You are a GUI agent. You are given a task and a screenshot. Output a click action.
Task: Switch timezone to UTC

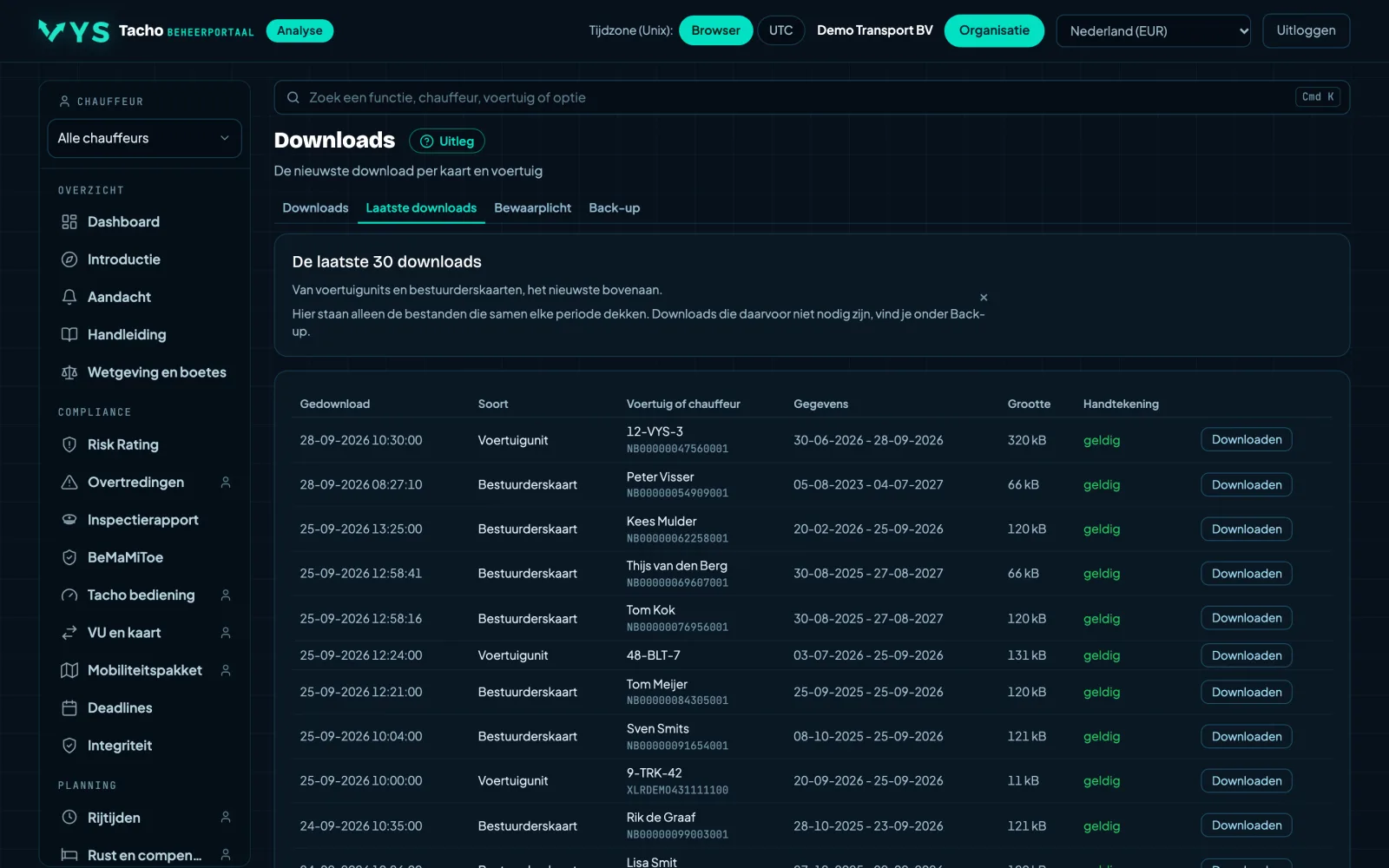780,30
